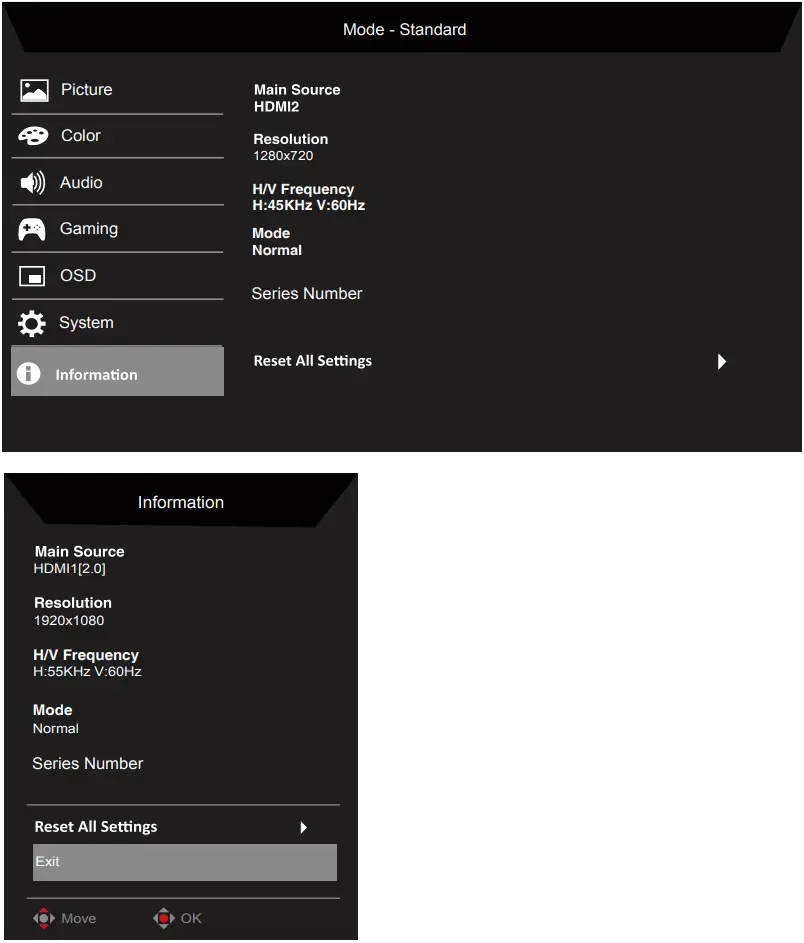Expand Reset All Settings arrow in main menu
This screenshot has height=943, width=804.
[722, 361]
